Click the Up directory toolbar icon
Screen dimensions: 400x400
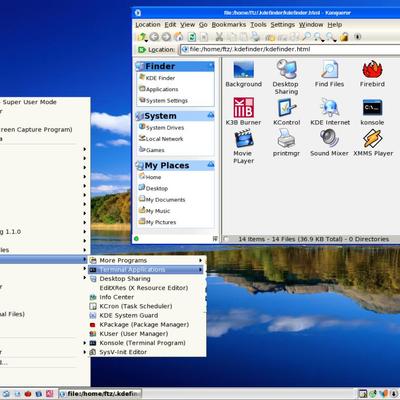pyautogui.click(x=142, y=36)
